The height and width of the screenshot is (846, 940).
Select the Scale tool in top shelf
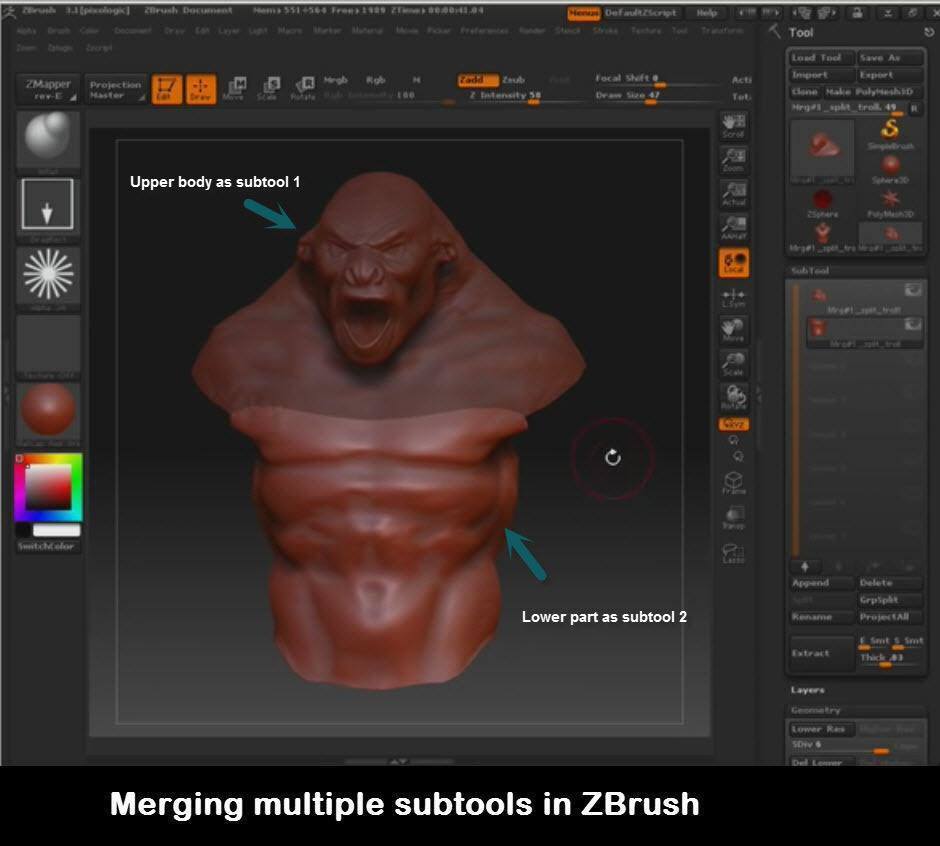click(269, 89)
